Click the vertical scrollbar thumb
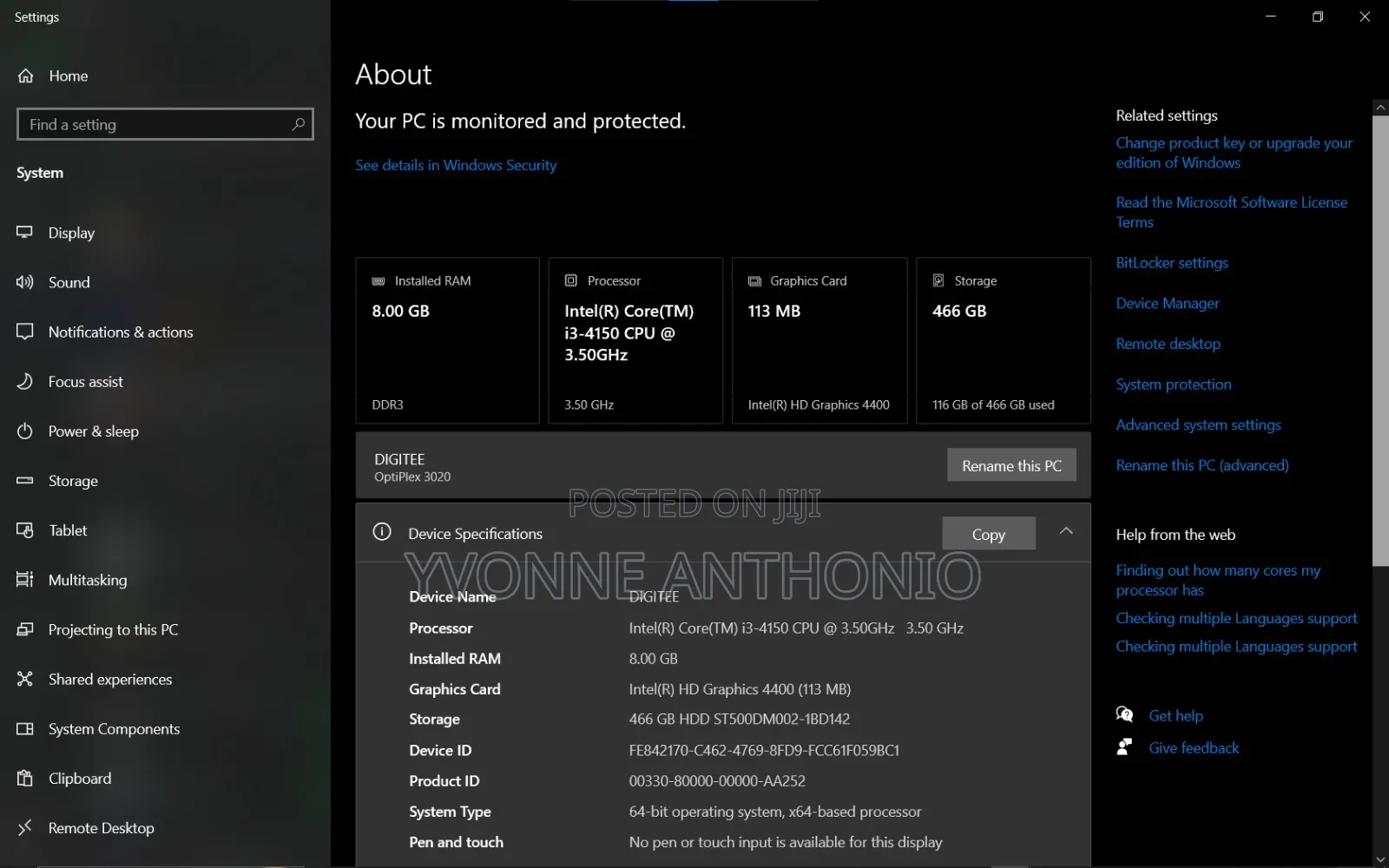1389x868 pixels. [x=1380, y=341]
